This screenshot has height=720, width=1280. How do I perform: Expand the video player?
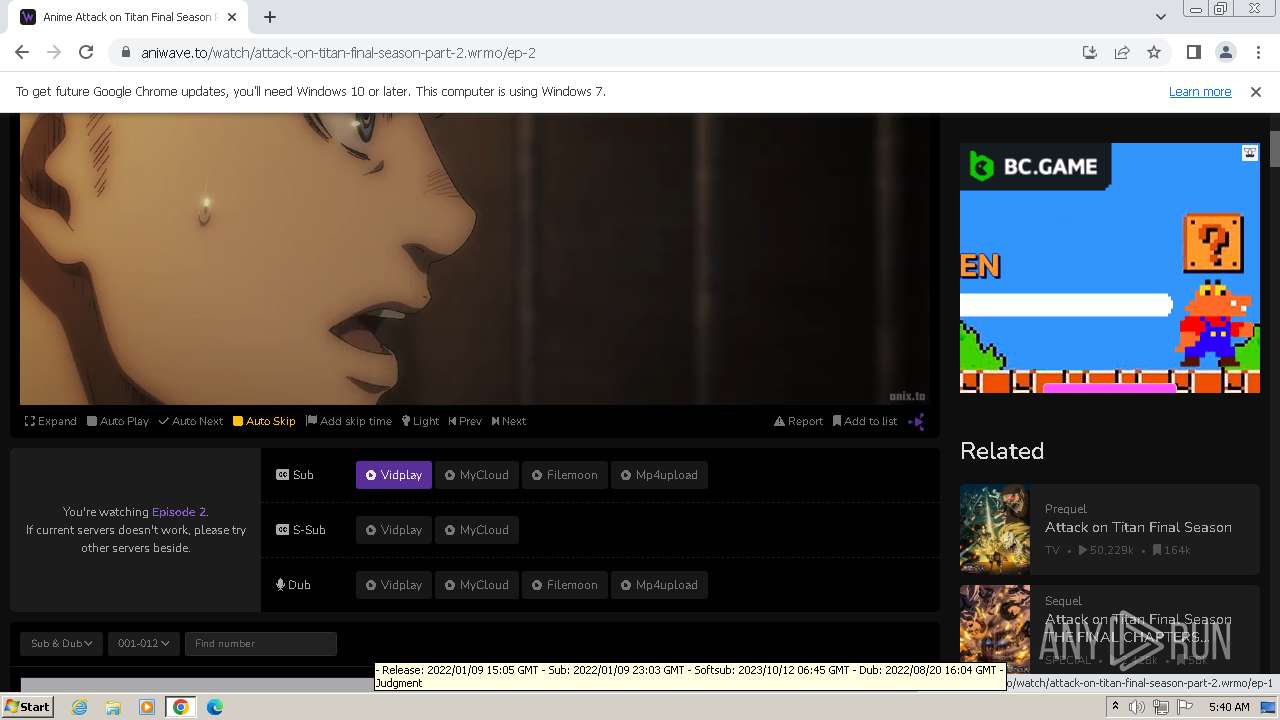tap(51, 421)
